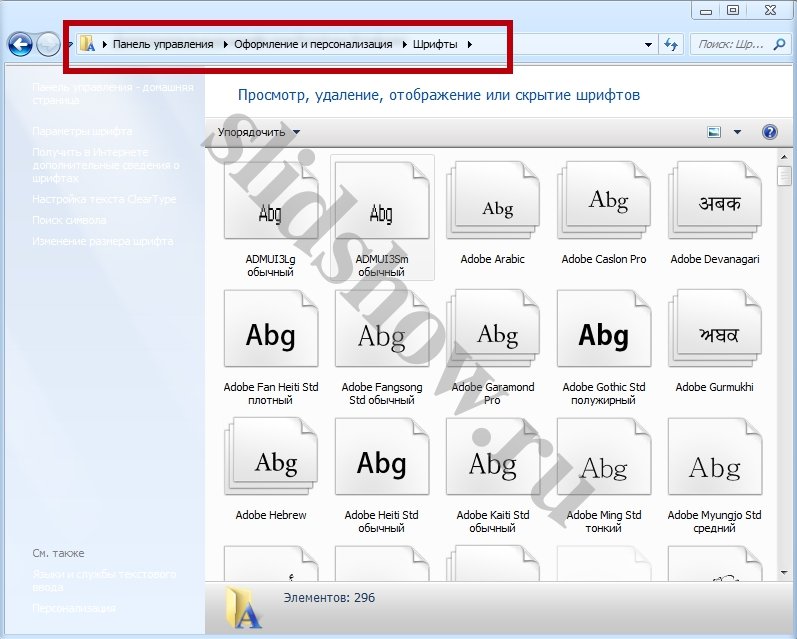This screenshot has height=639, width=797.
Task: Click the magnifier search icon
Action: click(x=779, y=45)
